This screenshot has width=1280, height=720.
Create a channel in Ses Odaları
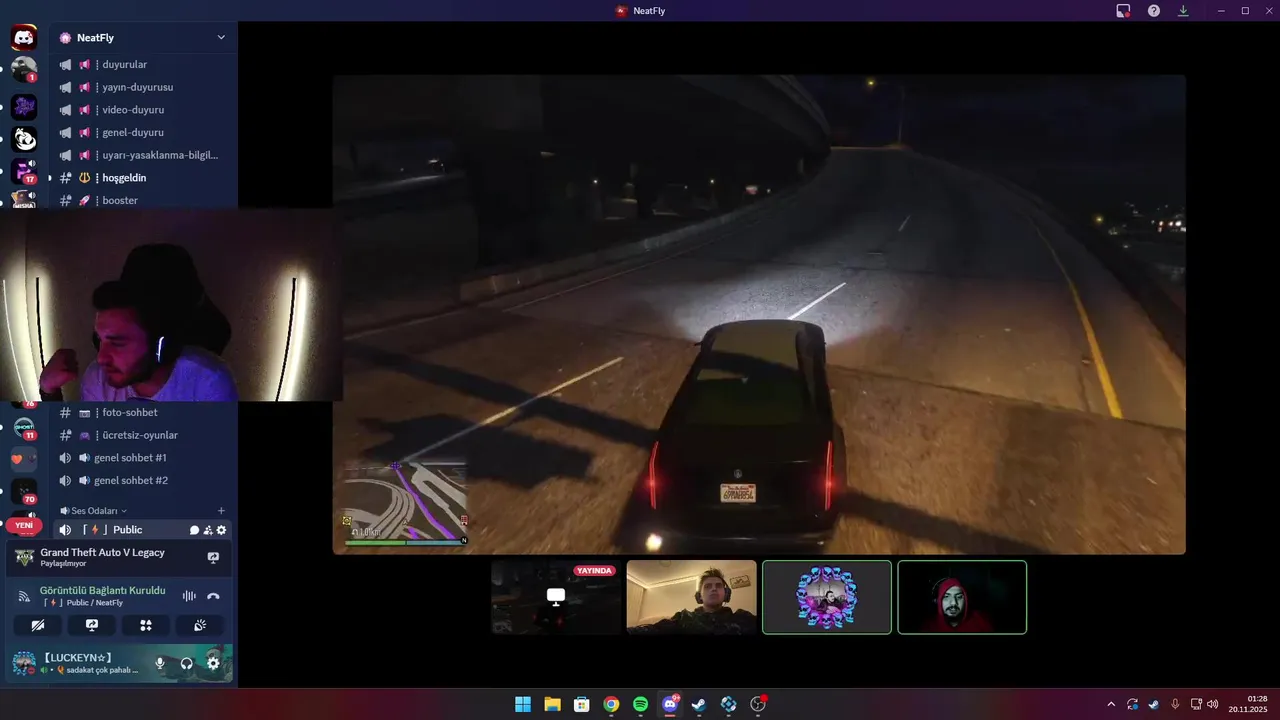(221, 511)
